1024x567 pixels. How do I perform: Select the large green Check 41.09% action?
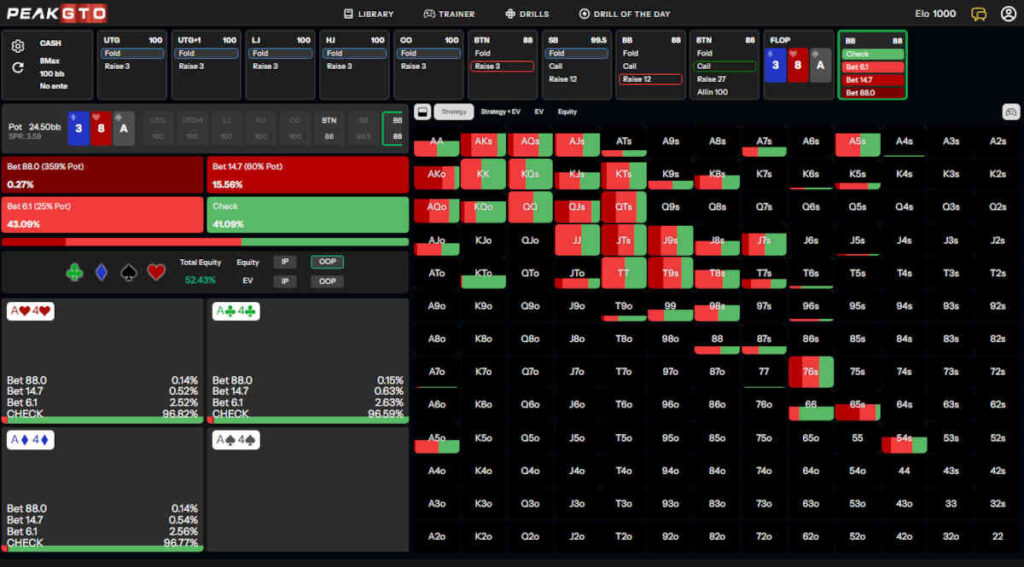[x=308, y=215]
